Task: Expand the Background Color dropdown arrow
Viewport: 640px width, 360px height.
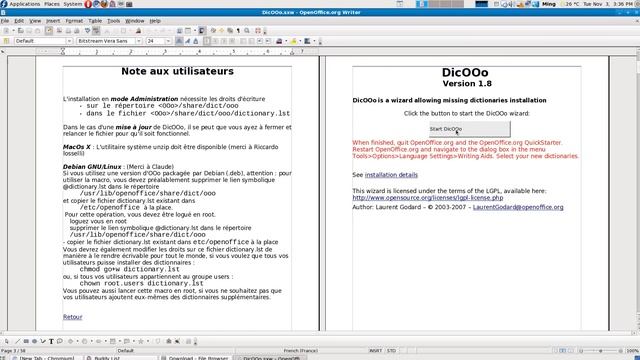Action: click(x=314, y=41)
